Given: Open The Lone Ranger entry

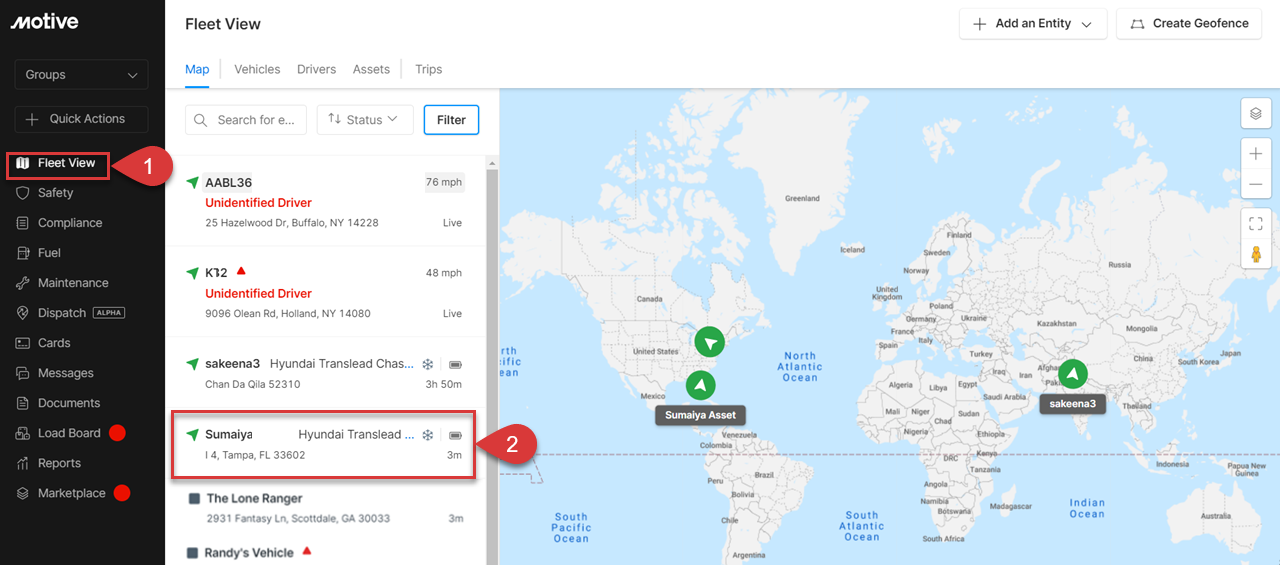Looking at the screenshot, I should (x=325, y=508).
